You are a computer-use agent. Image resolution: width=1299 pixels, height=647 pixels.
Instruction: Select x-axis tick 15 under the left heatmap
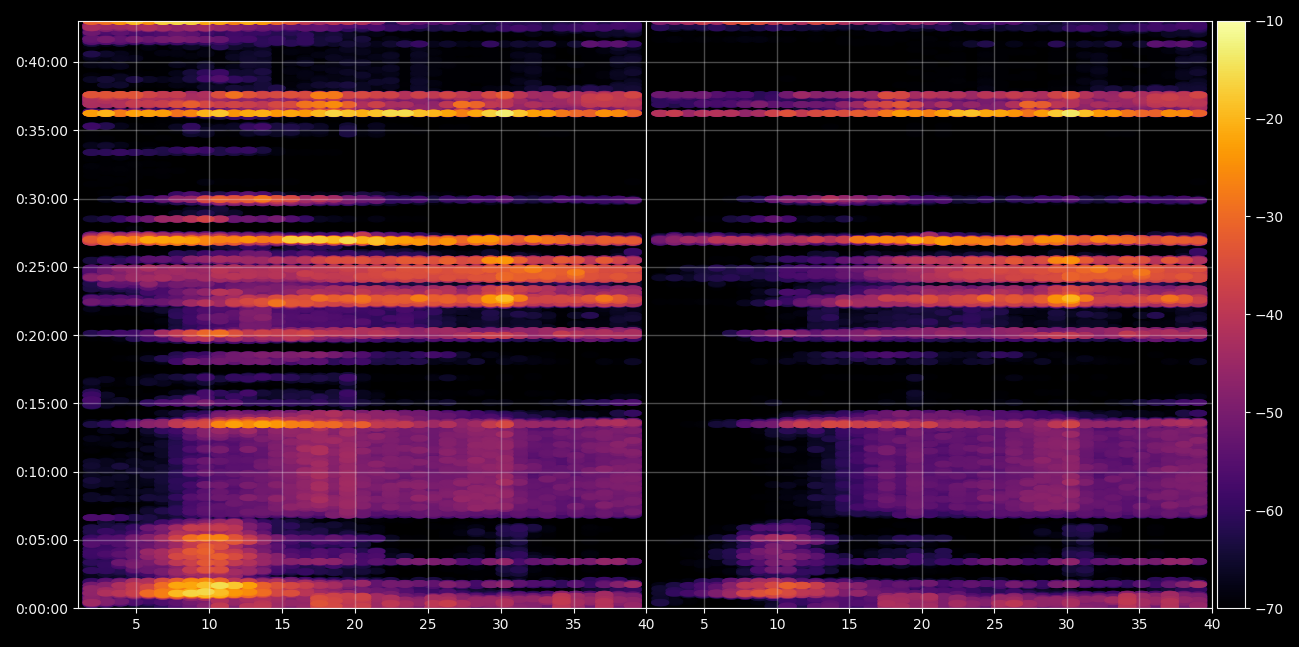[x=282, y=625]
